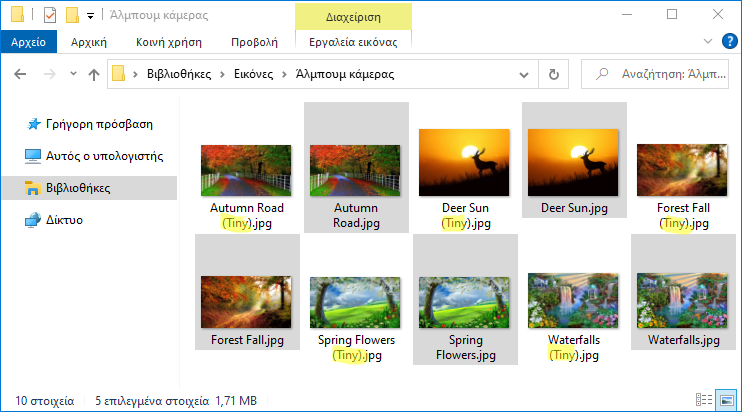Click the search box Αναζήτηση
Screen dimensions: 742x412
click(x=655, y=74)
